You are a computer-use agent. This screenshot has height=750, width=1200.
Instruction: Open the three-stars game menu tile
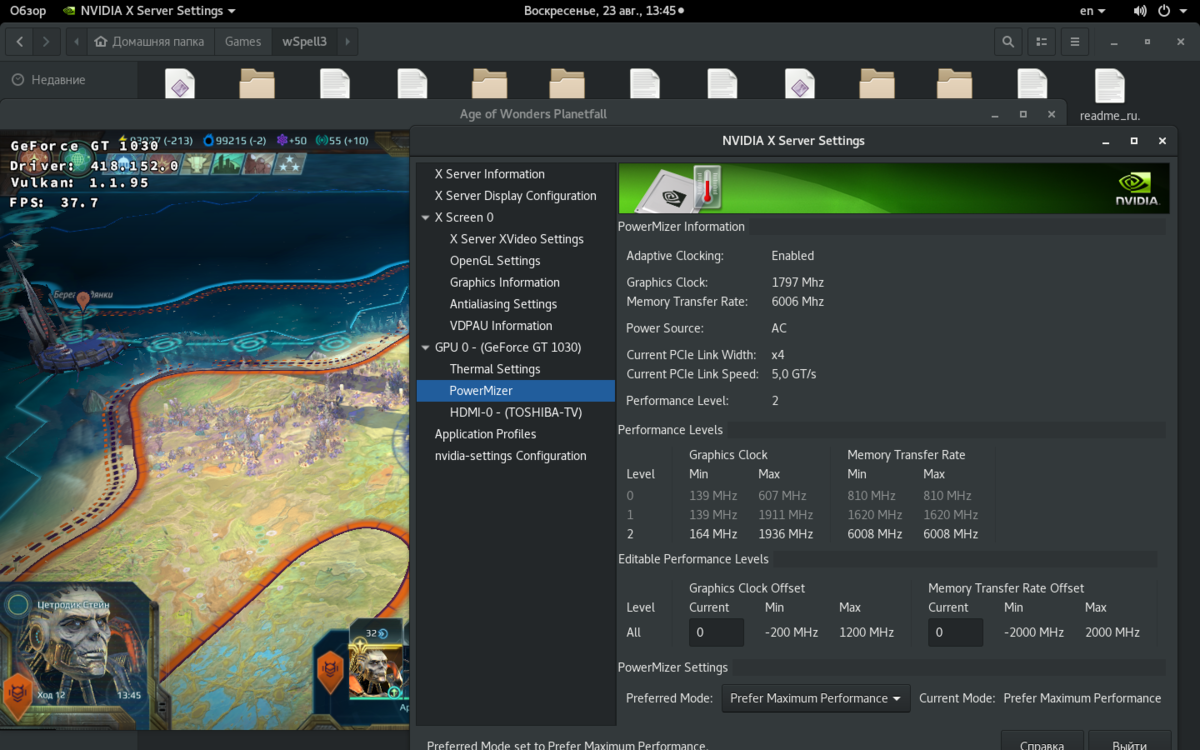tap(291, 162)
